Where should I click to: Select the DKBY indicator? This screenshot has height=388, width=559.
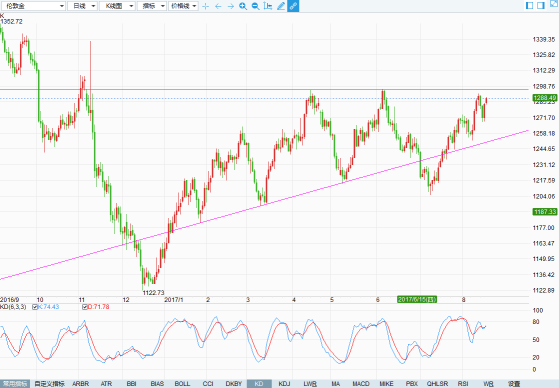tap(234, 384)
